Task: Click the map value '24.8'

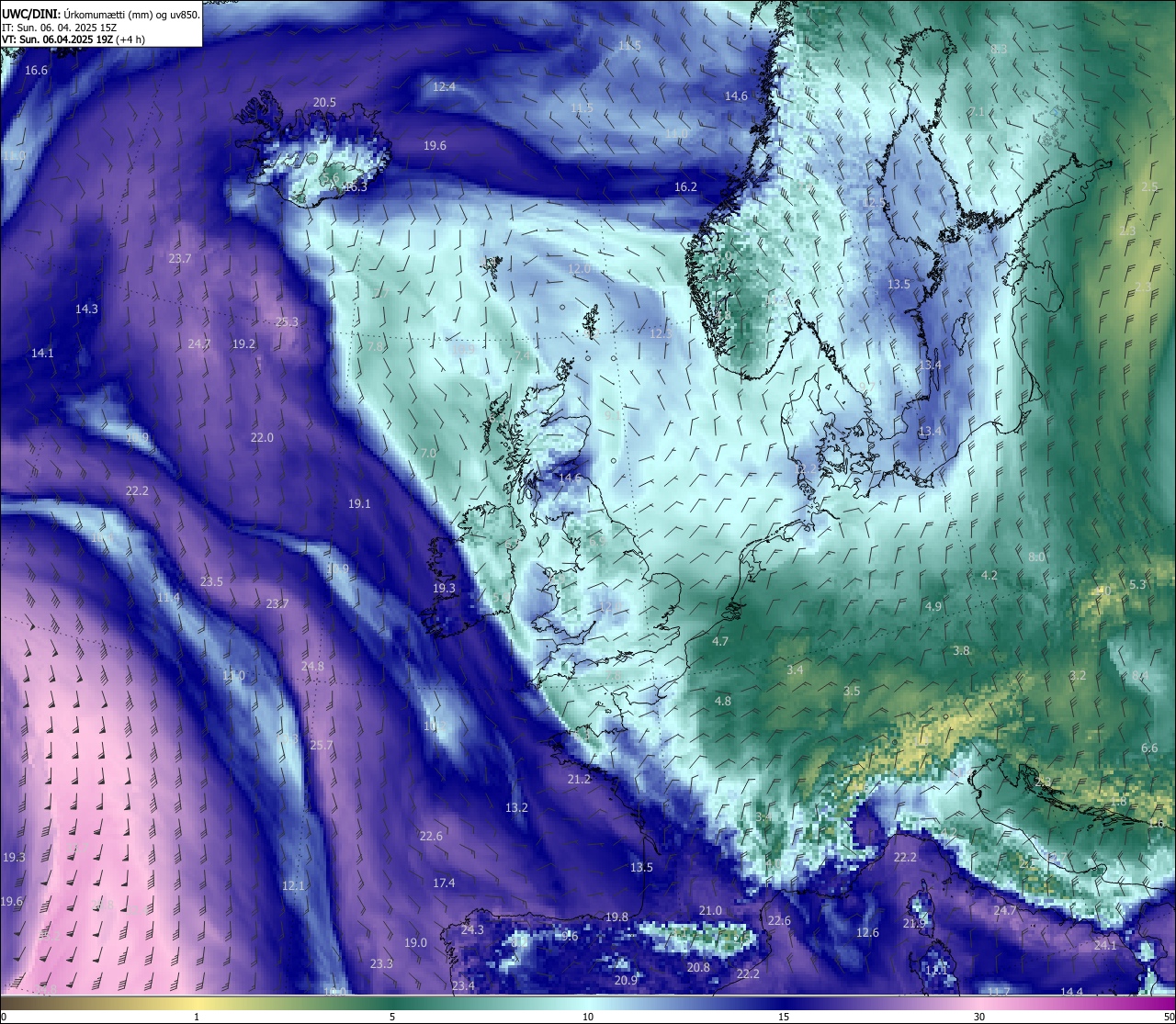Action: click(x=312, y=666)
